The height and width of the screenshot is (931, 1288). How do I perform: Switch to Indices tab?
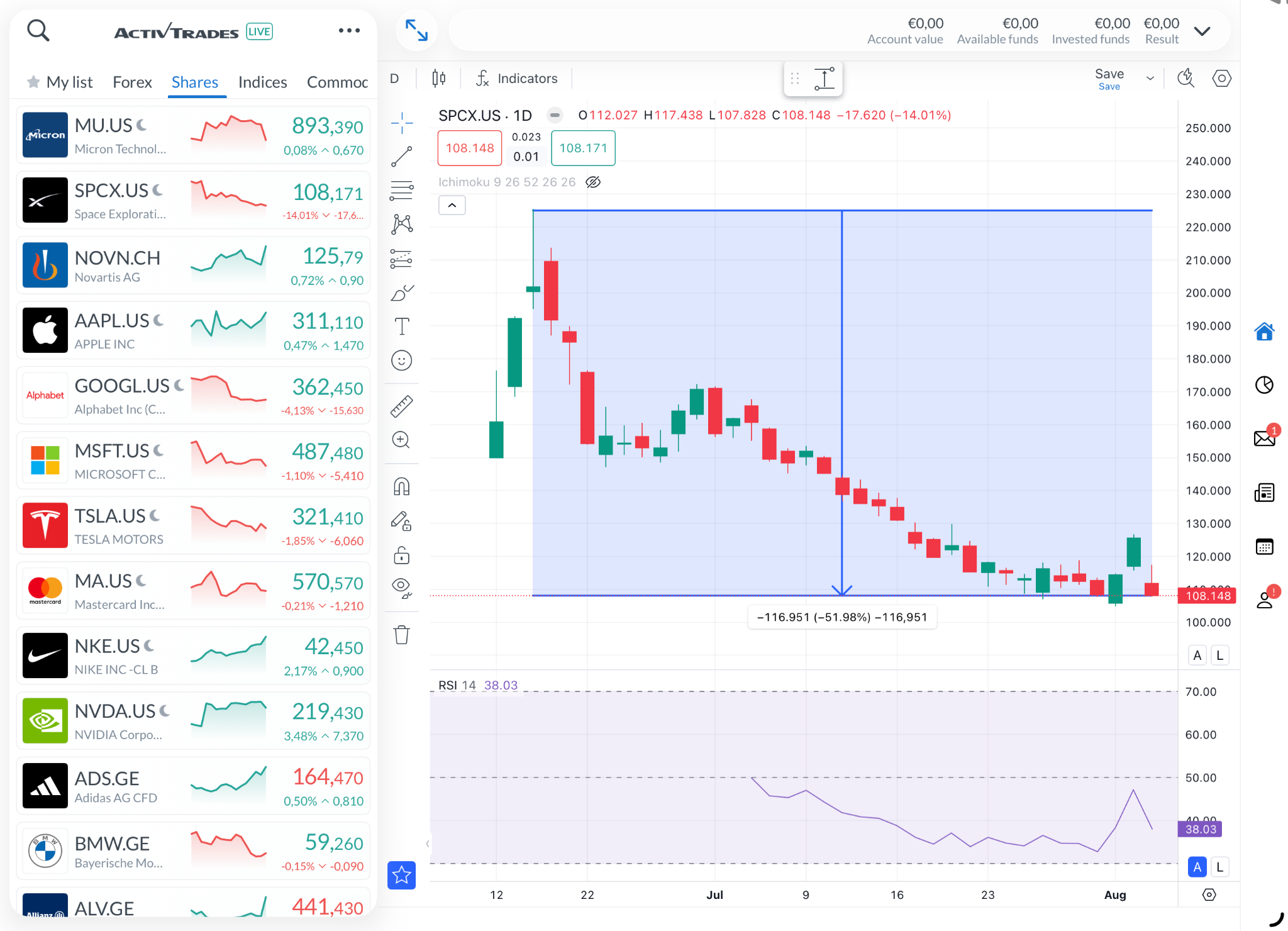pyautogui.click(x=262, y=82)
